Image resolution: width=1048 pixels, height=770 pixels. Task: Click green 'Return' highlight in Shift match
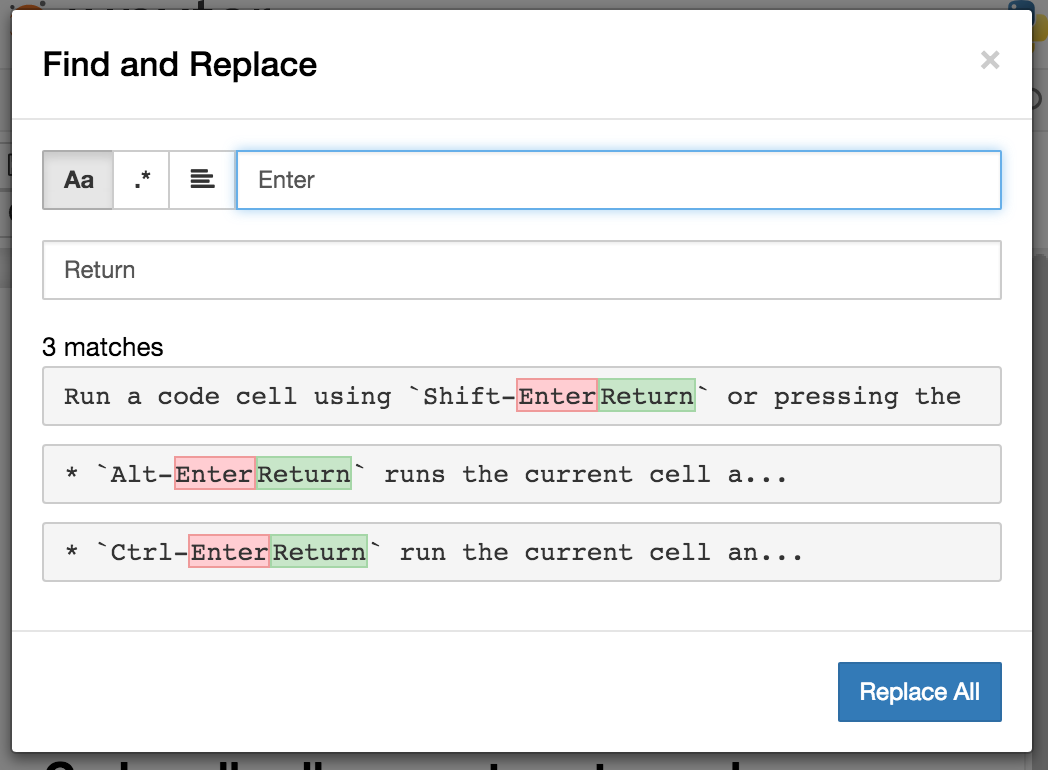[647, 396]
